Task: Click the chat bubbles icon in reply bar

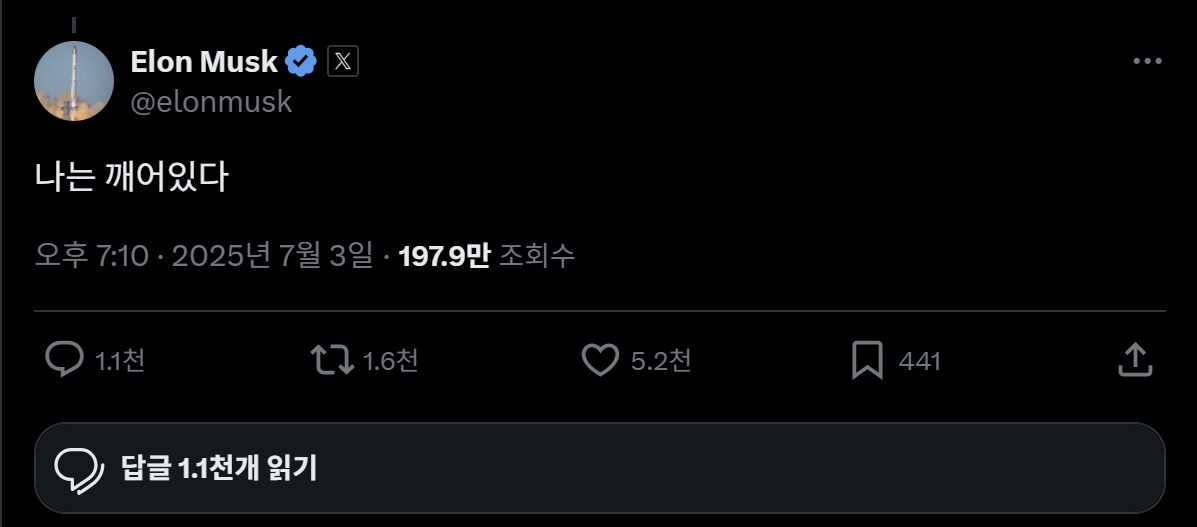Action: [x=79, y=470]
